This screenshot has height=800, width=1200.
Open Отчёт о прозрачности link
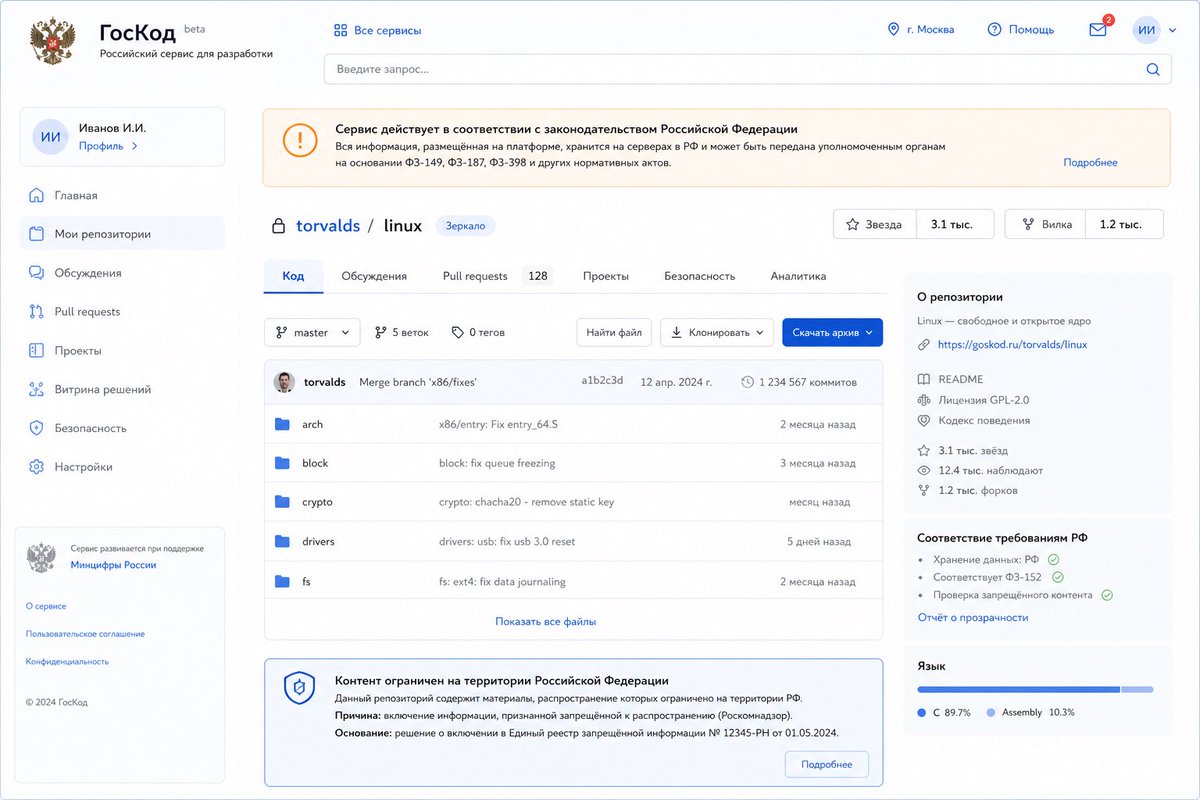(973, 617)
